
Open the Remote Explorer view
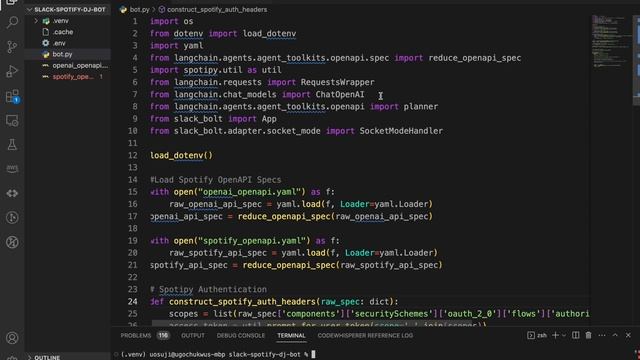click(12, 120)
